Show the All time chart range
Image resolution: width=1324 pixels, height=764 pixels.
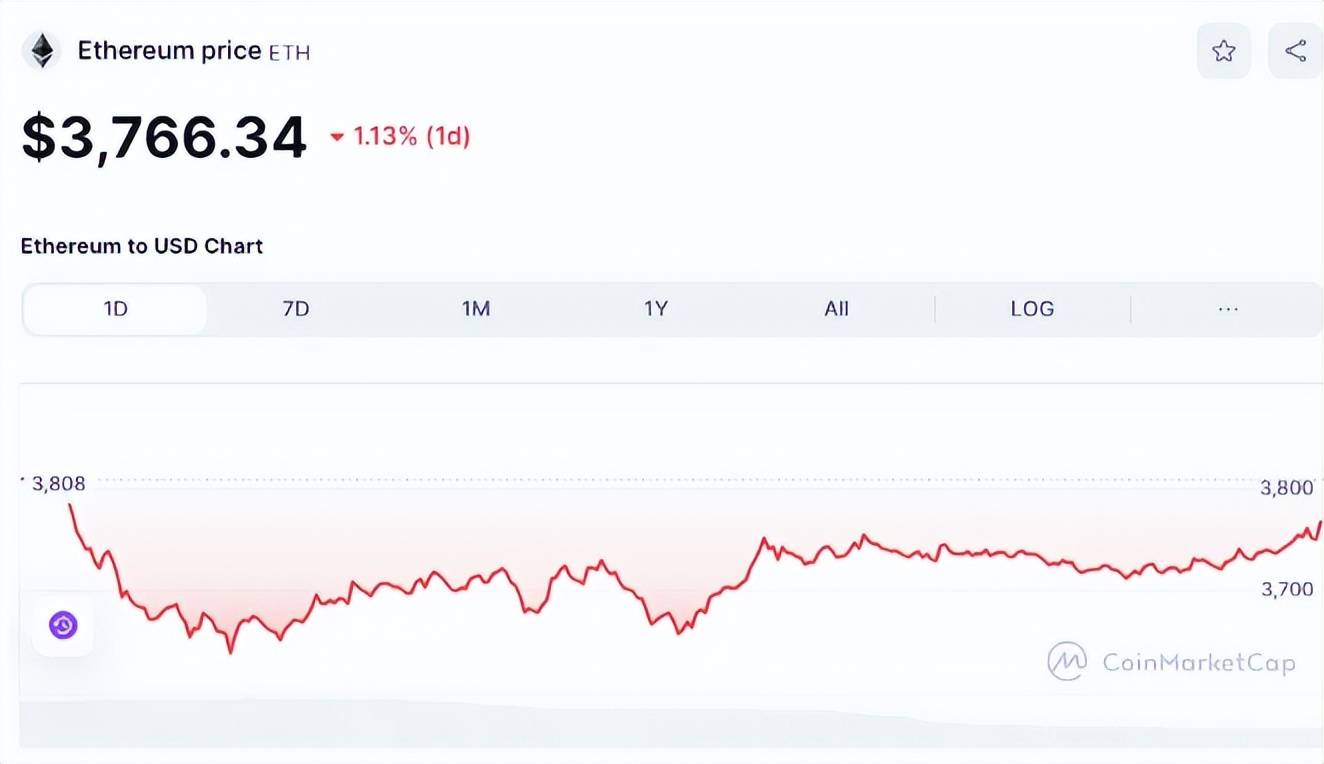(x=836, y=309)
